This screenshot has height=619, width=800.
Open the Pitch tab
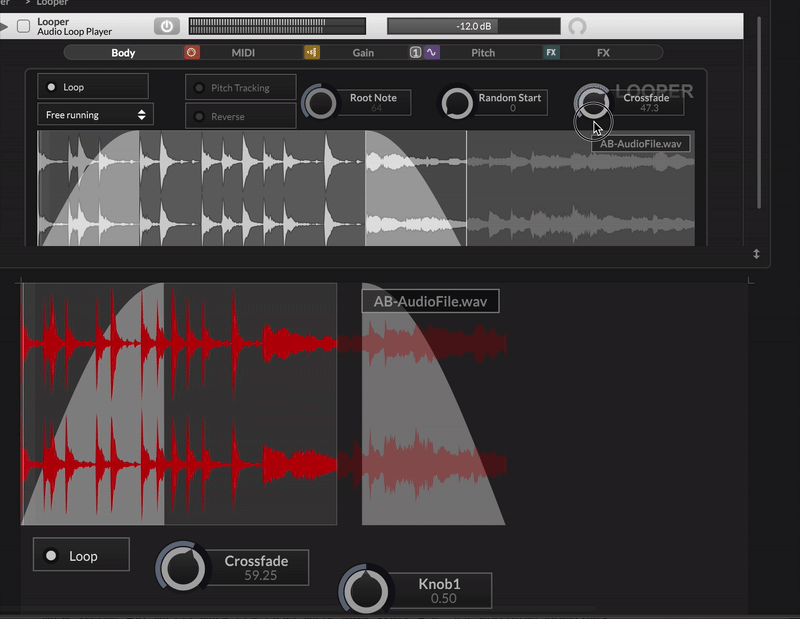483,52
